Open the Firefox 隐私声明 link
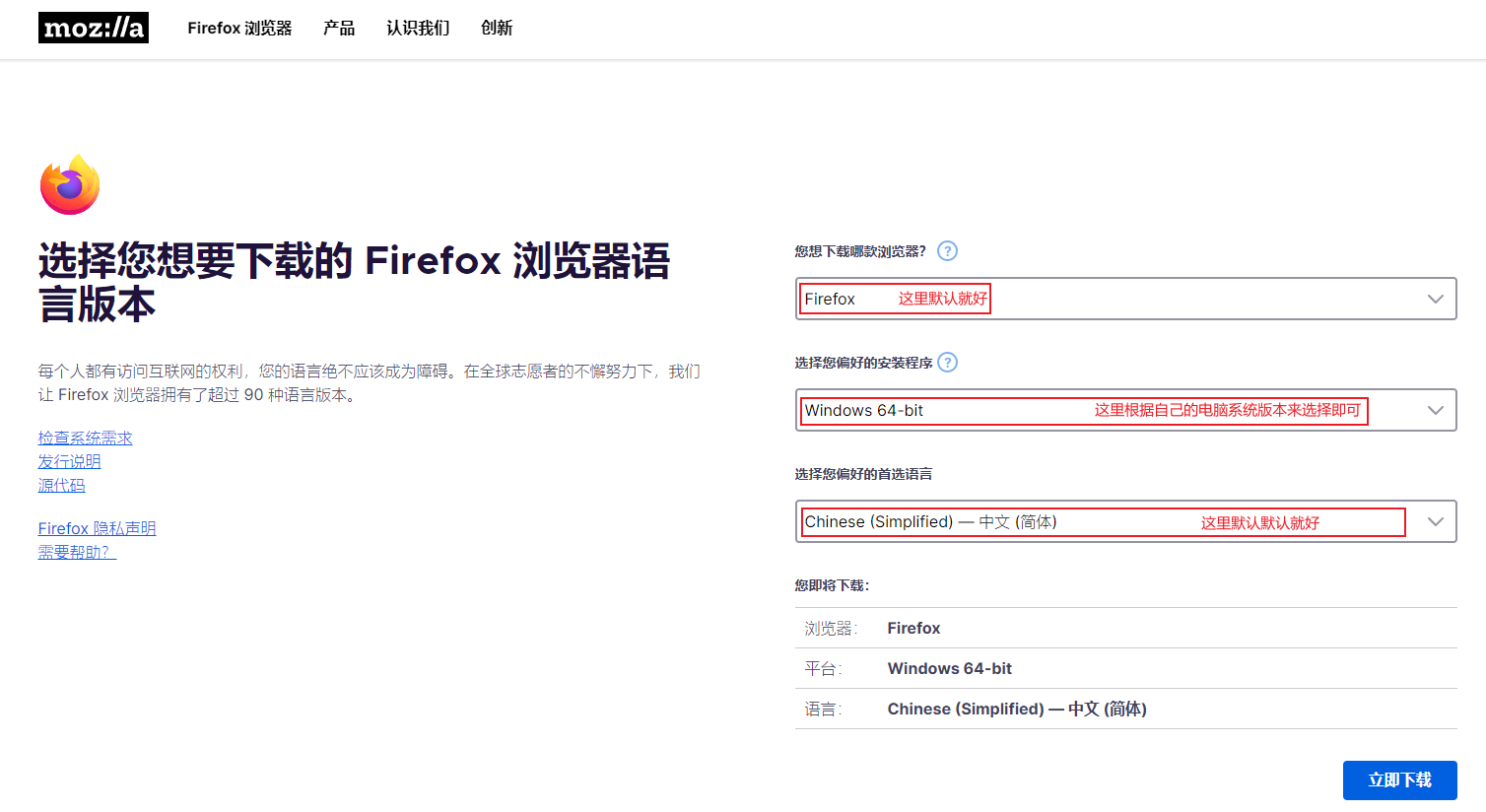This screenshot has height=812, width=1486. click(97, 528)
